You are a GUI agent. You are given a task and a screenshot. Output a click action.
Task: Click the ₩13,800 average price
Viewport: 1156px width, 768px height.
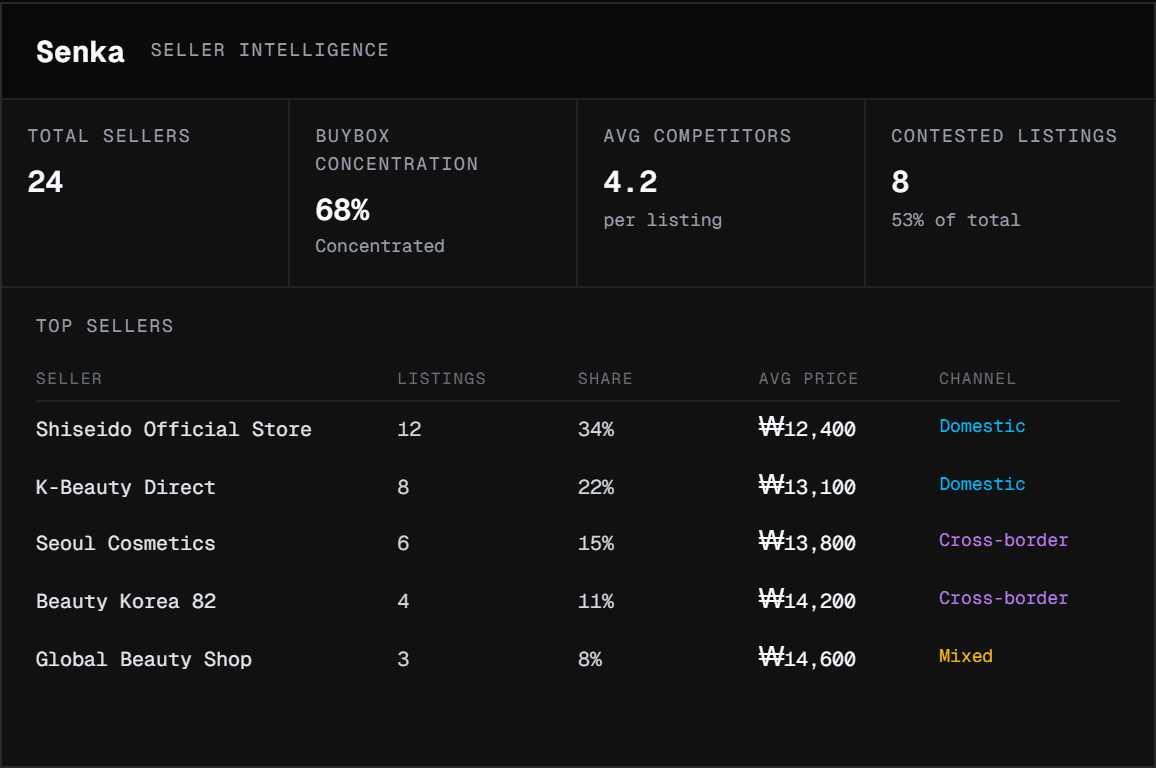[x=807, y=542]
